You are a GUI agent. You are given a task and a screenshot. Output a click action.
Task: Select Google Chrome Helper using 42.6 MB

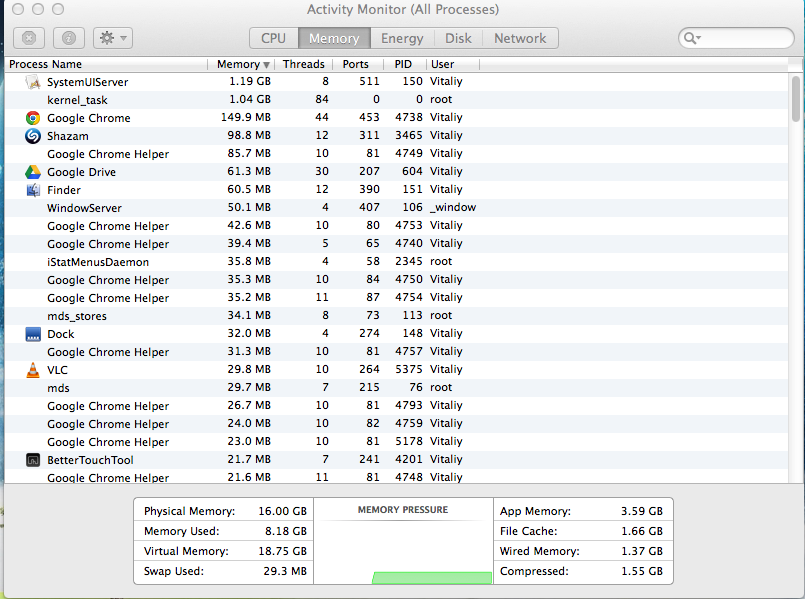[396, 226]
